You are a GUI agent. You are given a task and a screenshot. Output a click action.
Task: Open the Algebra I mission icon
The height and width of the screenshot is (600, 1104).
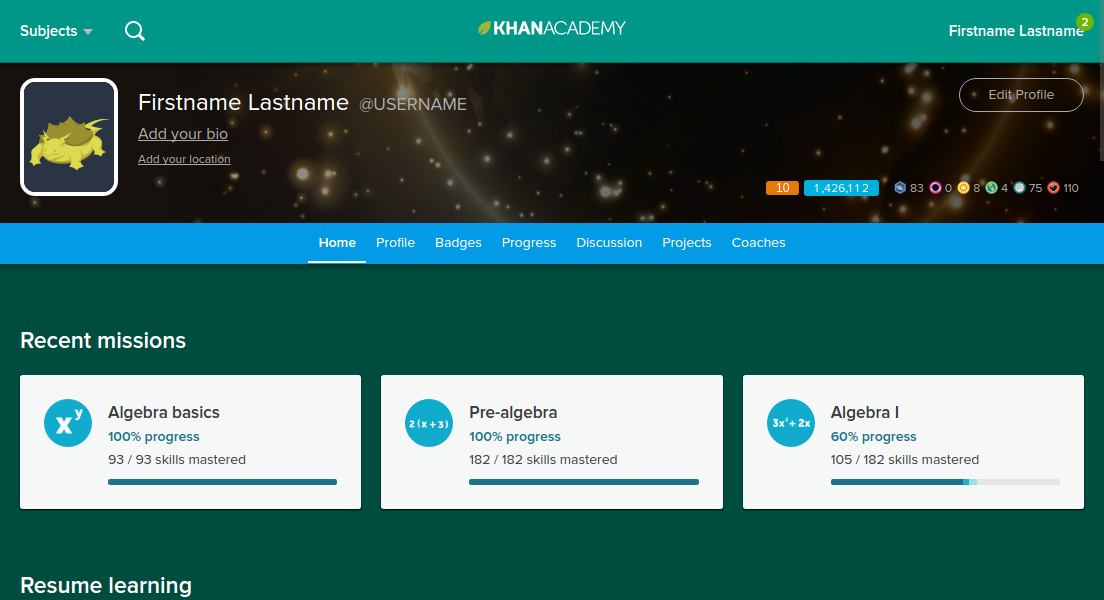(x=790, y=422)
